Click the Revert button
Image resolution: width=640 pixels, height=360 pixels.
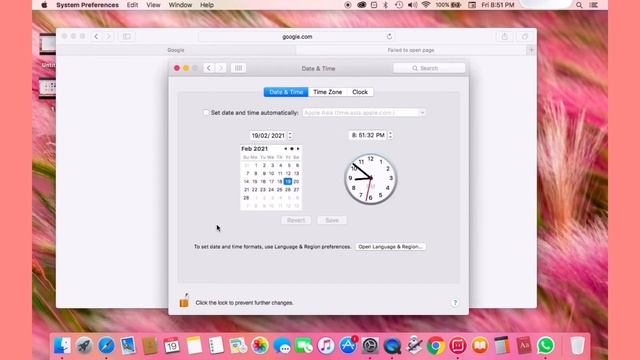pos(296,220)
